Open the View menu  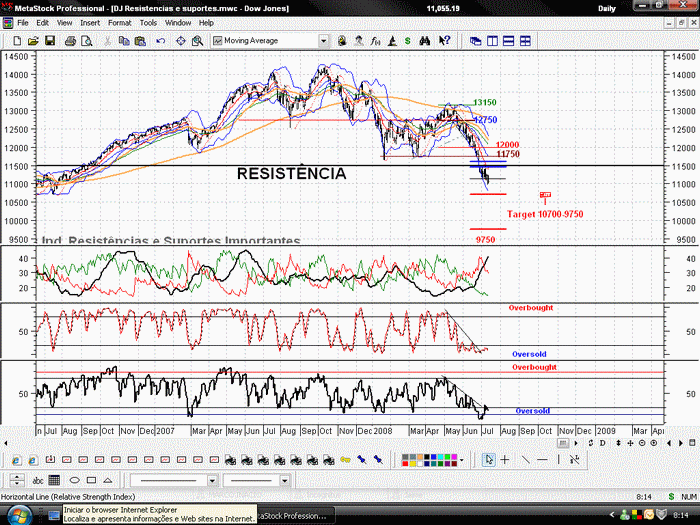[64, 23]
